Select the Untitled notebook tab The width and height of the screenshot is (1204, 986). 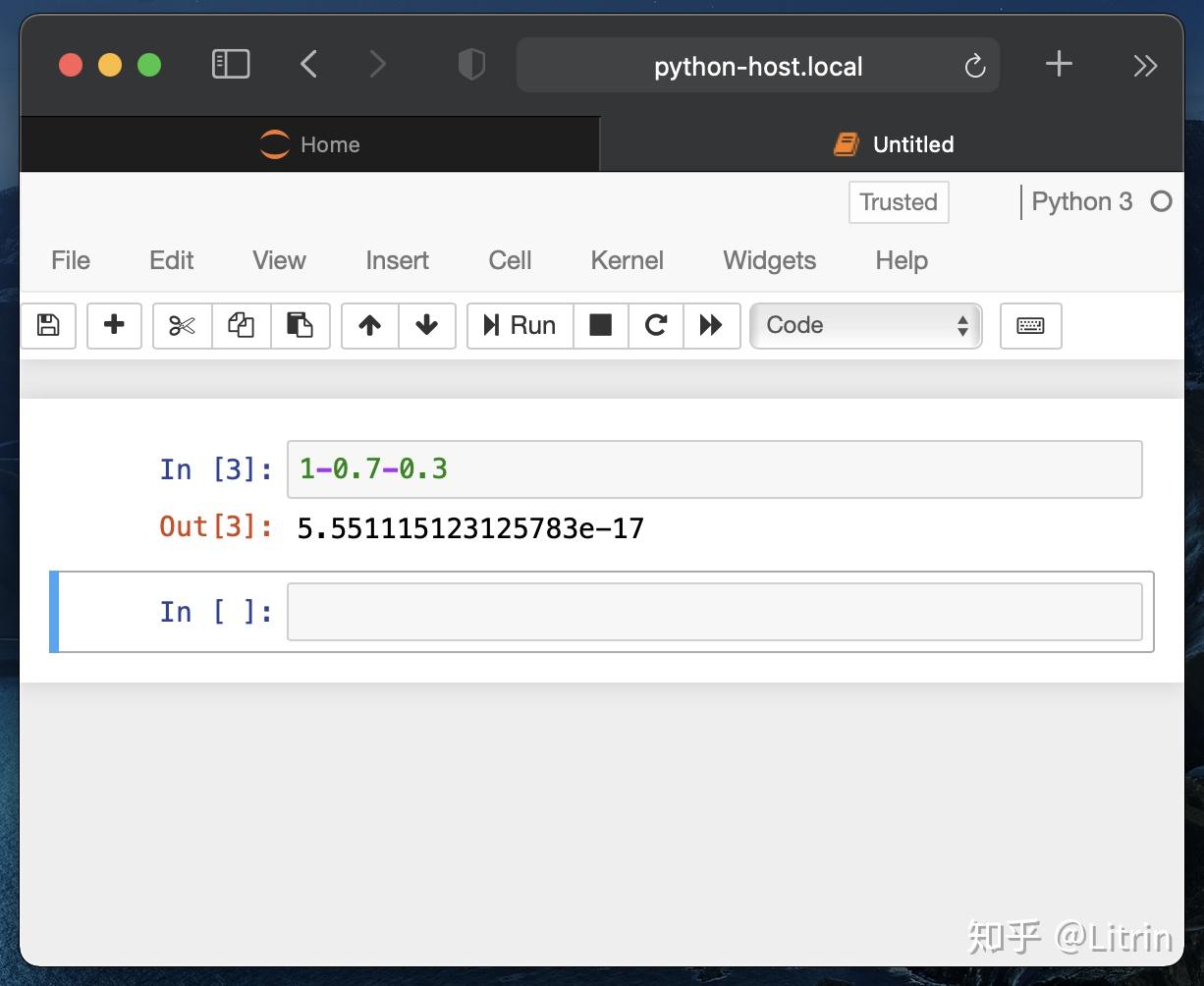(894, 143)
